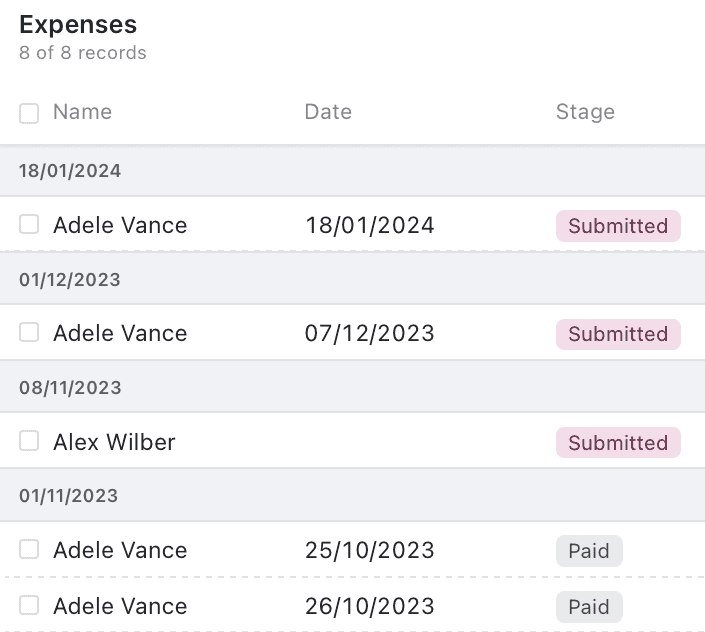The height and width of the screenshot is (632, 705).
Task: Check the Adele Vance row dated 18/01/2024
Action: [x=29, y=225]
